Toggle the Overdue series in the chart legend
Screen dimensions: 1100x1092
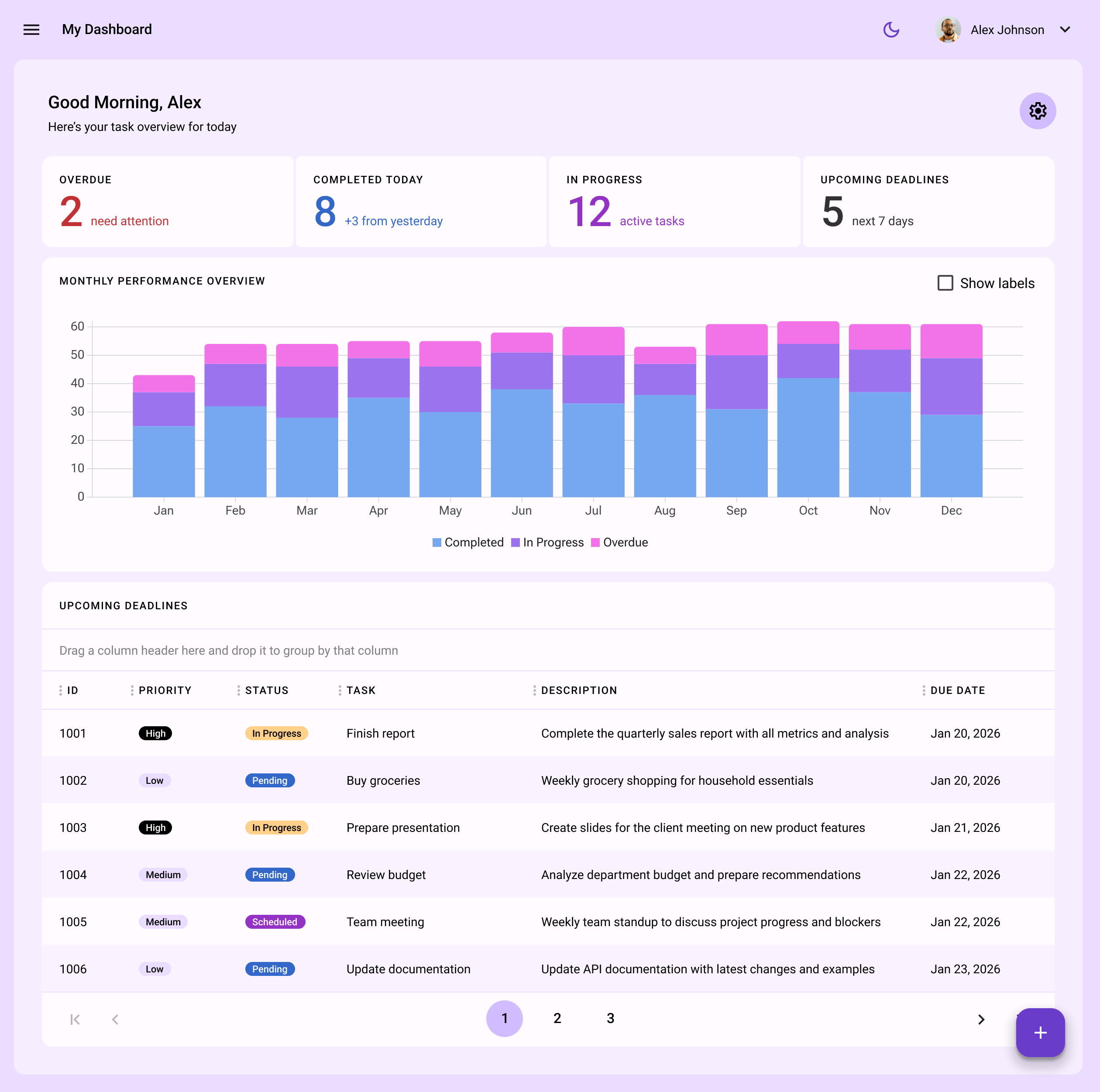(x=619, y=542)
